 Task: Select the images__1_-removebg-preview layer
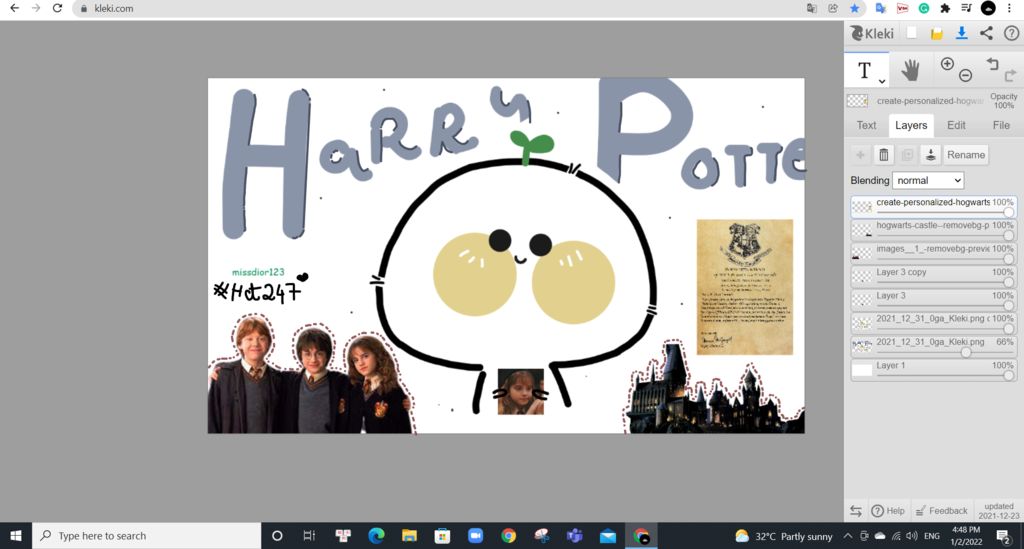[x=933, y=253]
